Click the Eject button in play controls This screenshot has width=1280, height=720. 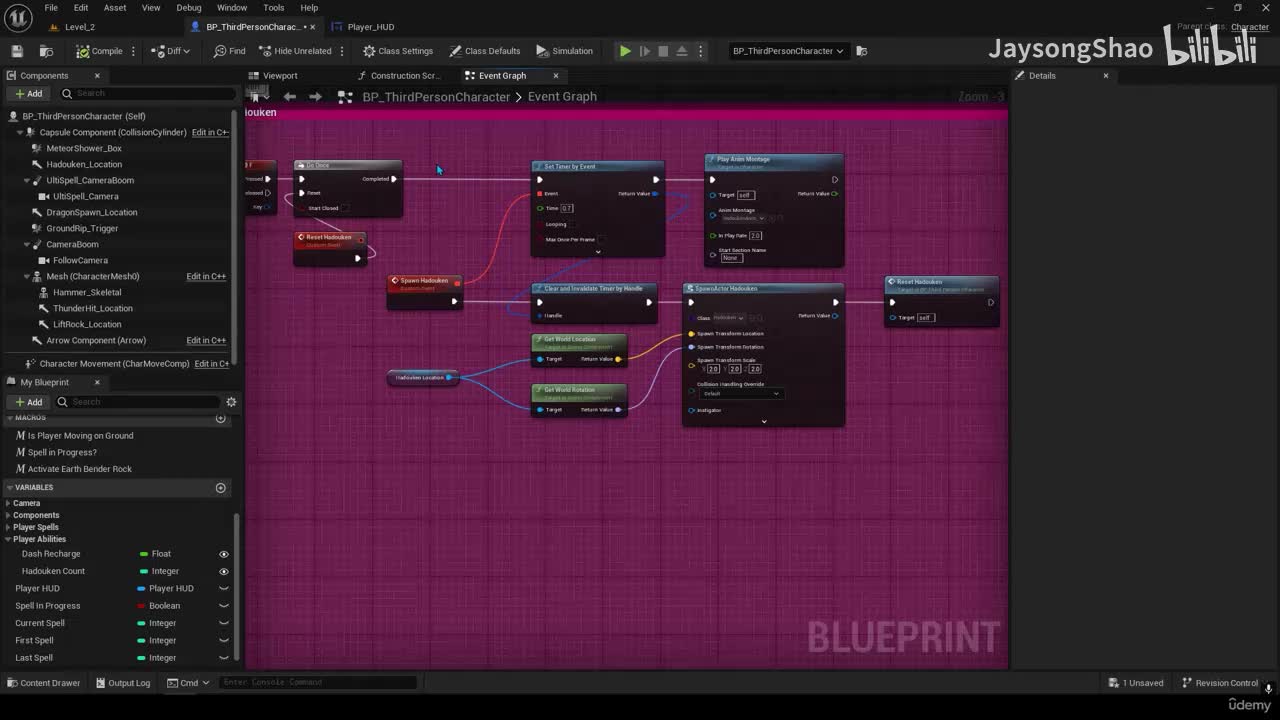click(x=682, y=51)
